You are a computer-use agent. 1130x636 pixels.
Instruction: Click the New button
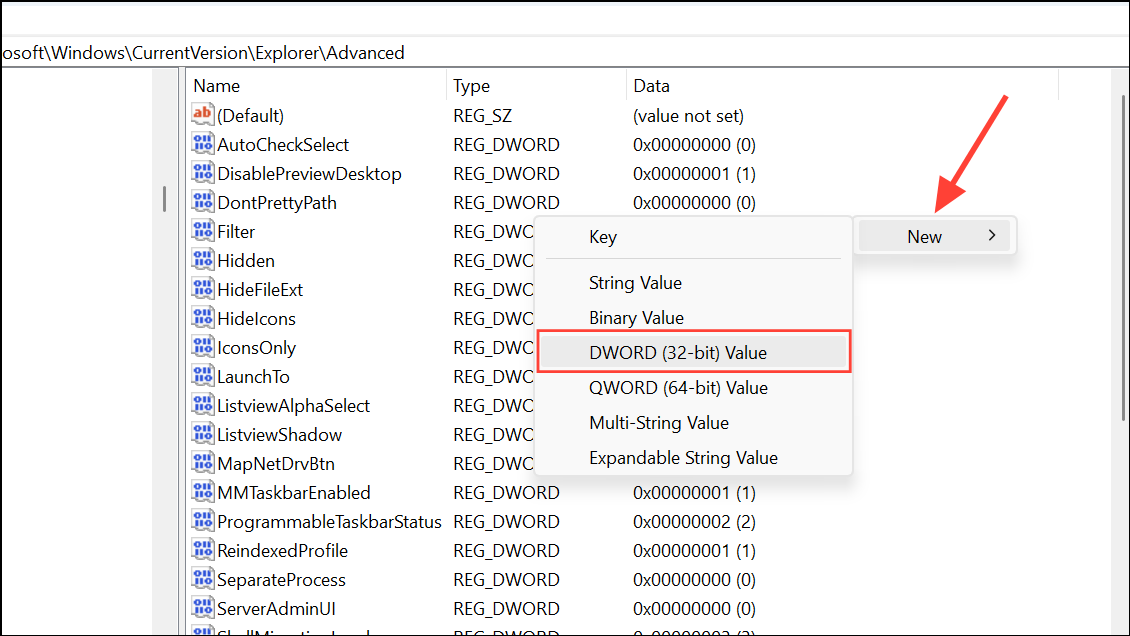(x=924, y=235)
